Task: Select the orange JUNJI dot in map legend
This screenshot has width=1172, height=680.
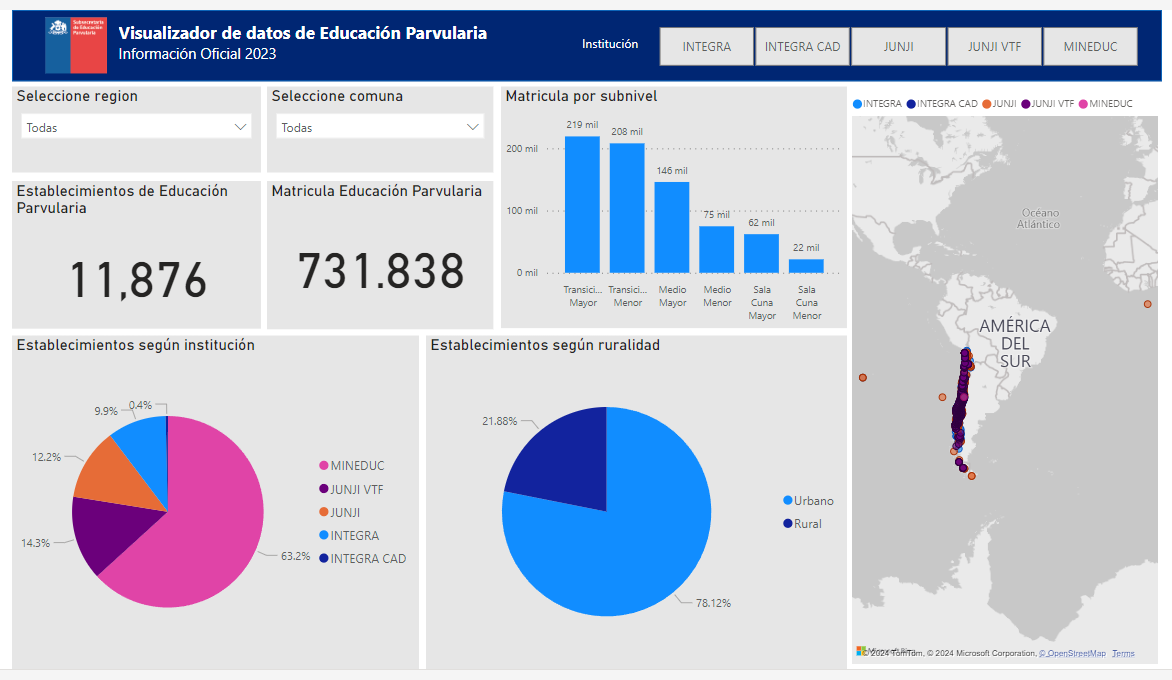Action: [987, 103]
